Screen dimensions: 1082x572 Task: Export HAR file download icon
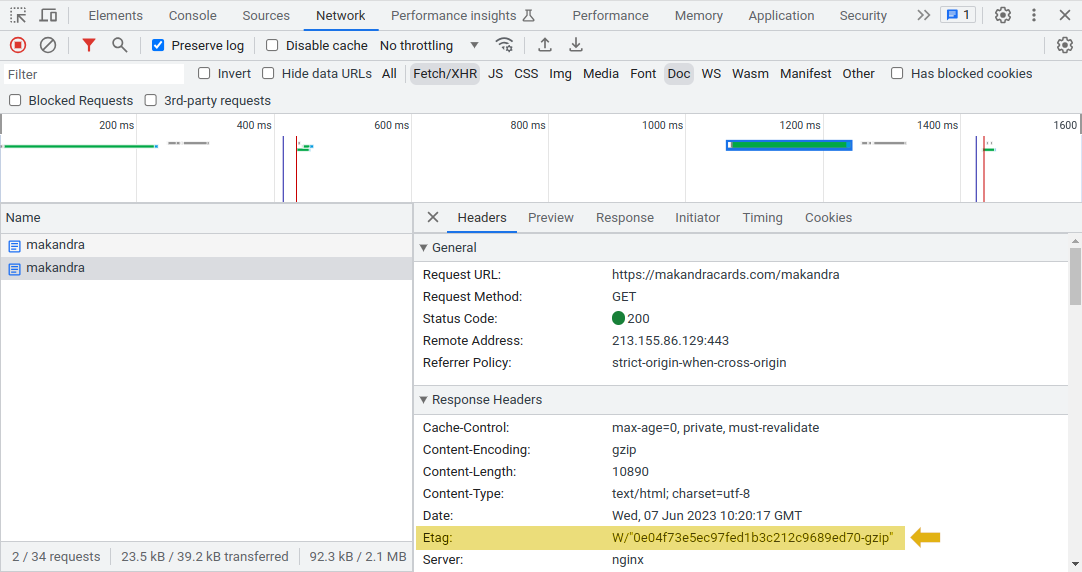[576, 45]
